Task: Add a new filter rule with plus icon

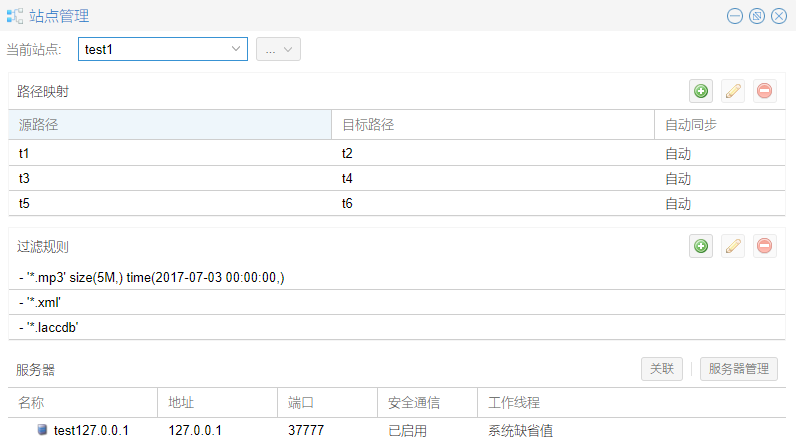Action: point(701,246)
